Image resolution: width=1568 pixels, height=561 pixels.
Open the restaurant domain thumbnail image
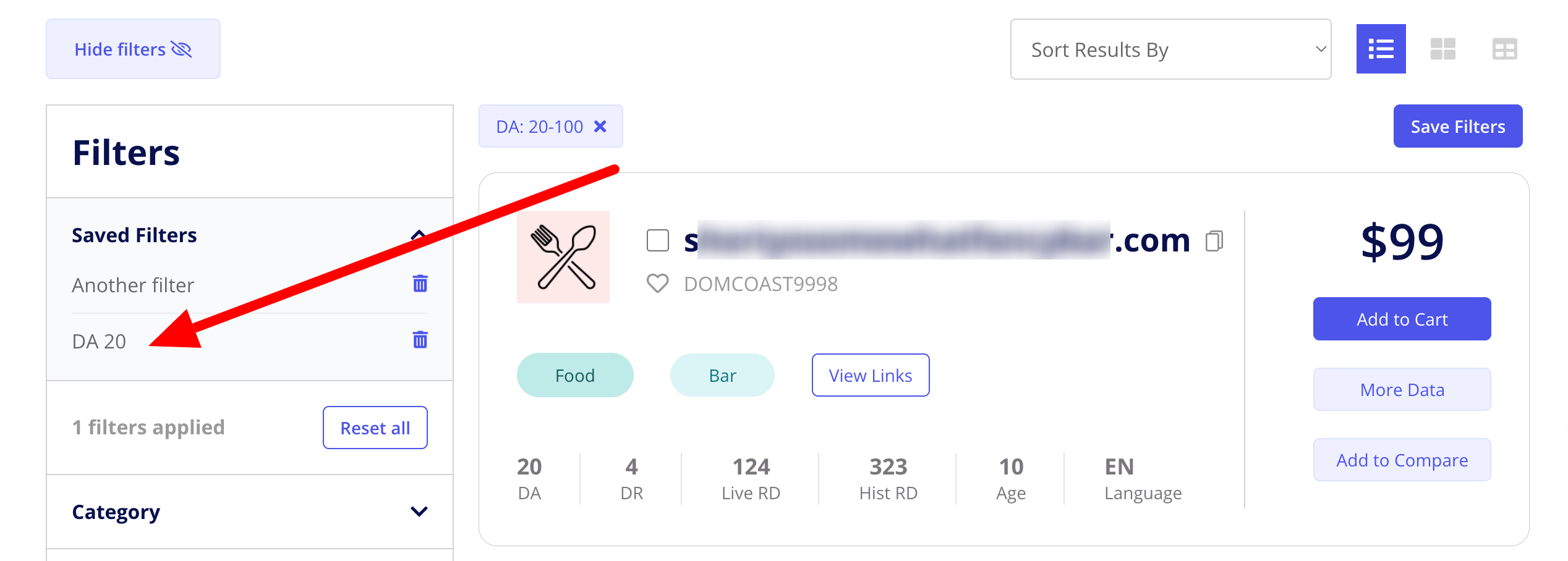[x=563, y=257]
